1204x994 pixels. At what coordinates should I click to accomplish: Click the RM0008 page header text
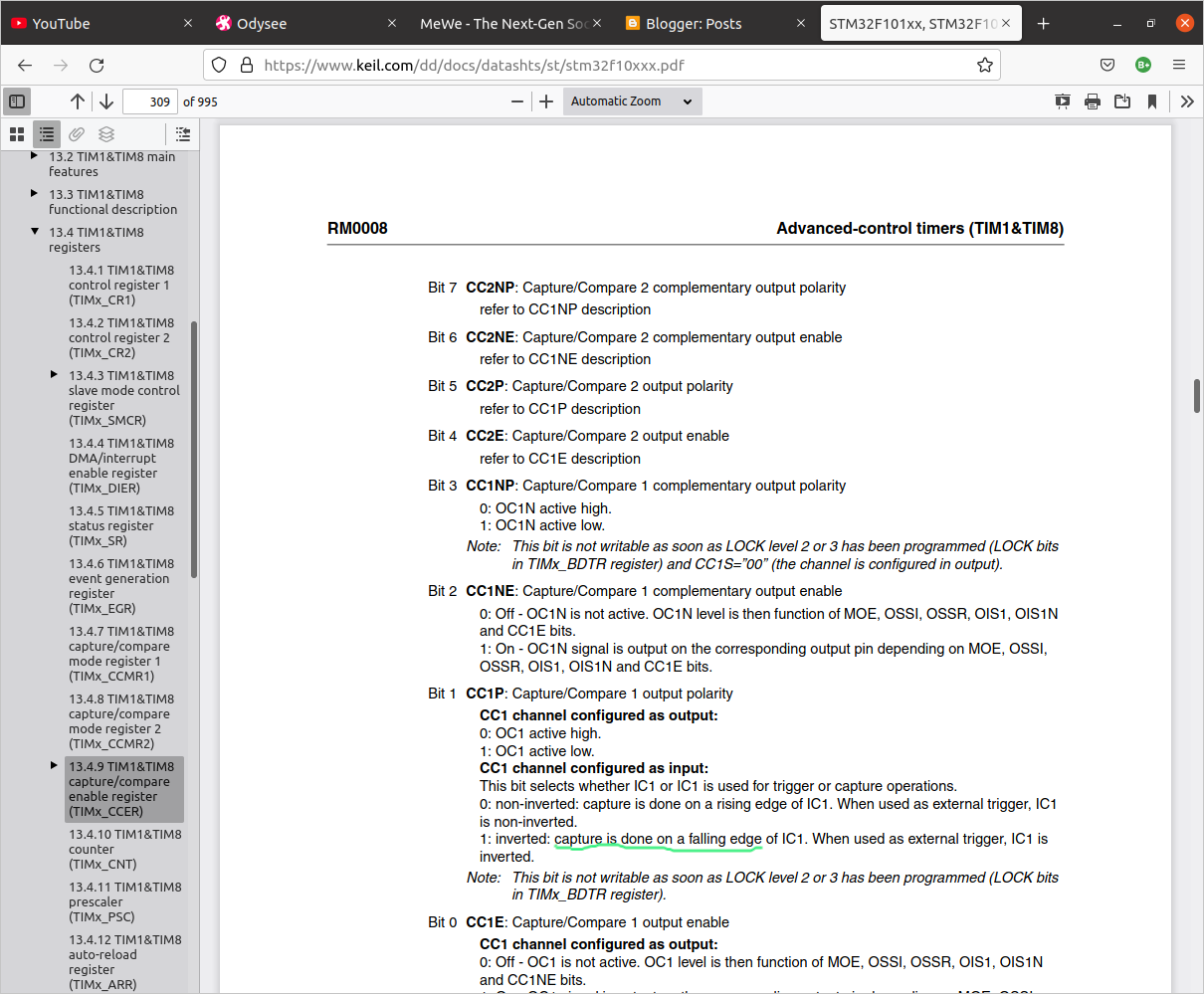coord(357,228)
